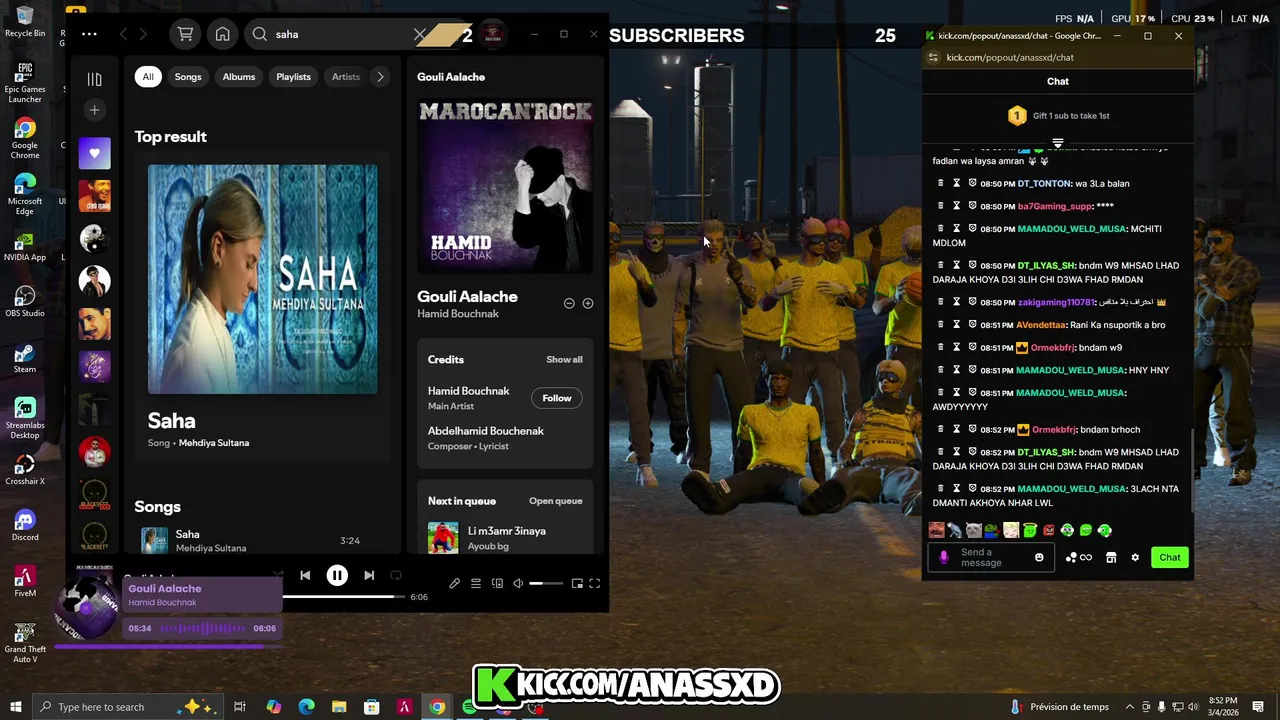The width and height of the screenshot is (1280, 720).
Task: Click the chat voice microphone icon
Action: click(944, 557)
